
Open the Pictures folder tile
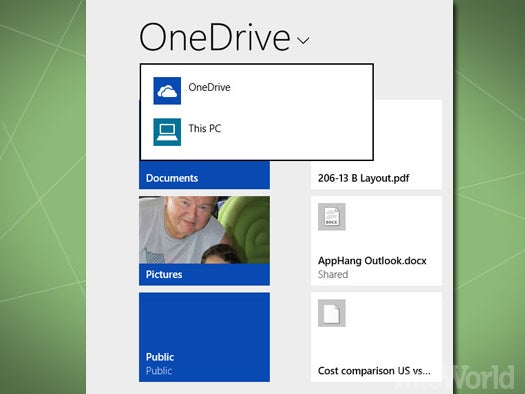click(x=204, y=241)
